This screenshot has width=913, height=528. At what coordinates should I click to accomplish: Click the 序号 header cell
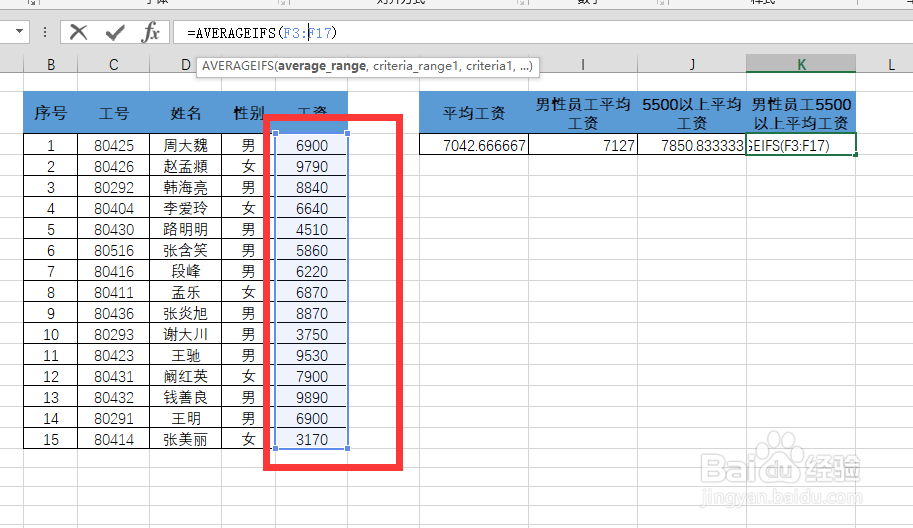pyautogui.click(x=51, y=113)
